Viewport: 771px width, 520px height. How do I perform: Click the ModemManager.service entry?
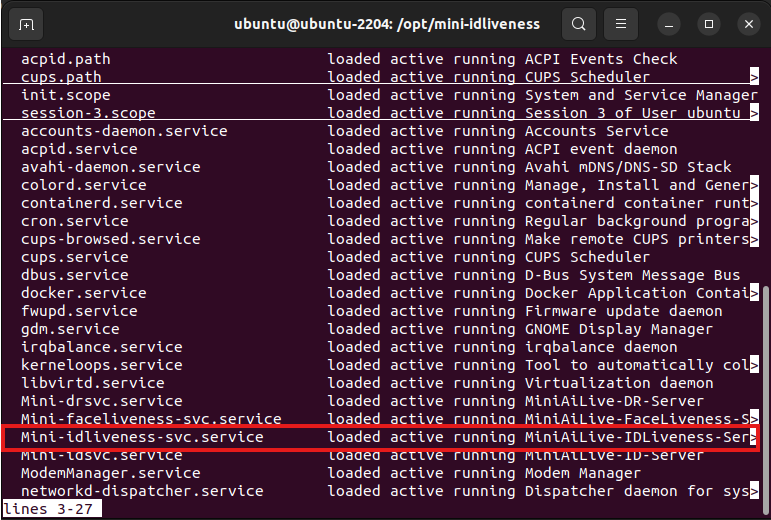111,473
